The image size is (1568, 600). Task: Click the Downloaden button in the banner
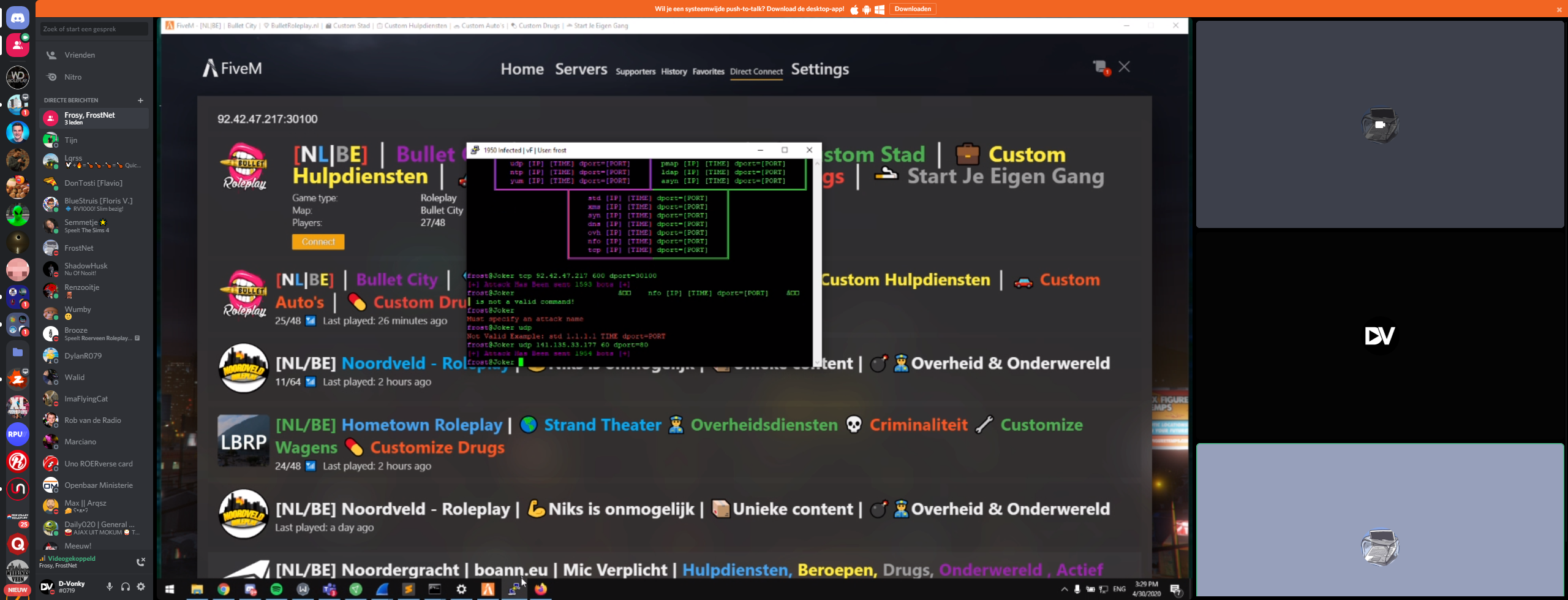coord(912,9)
